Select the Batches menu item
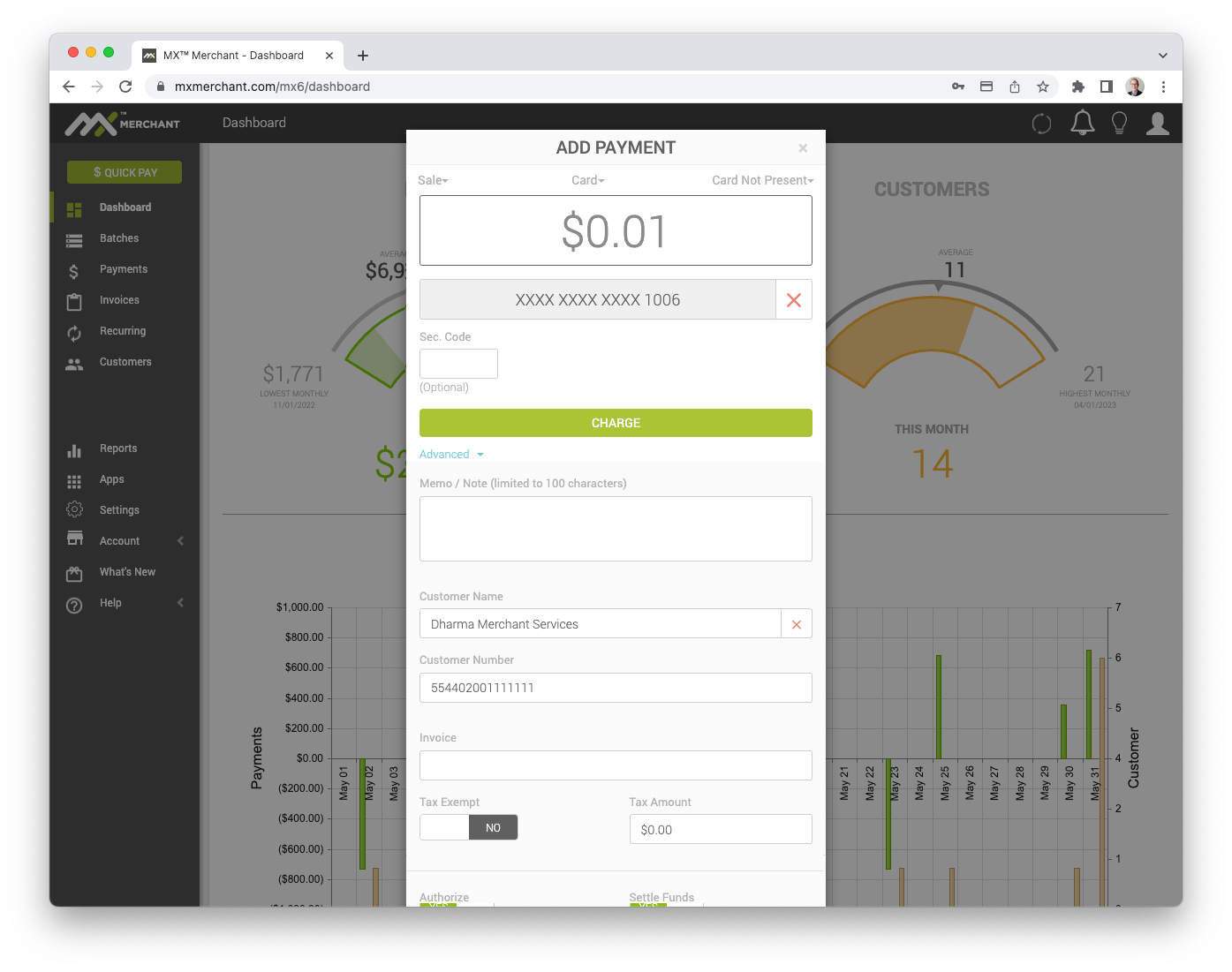This screenshot has height=972, width=1232. [x=119, y=238]
